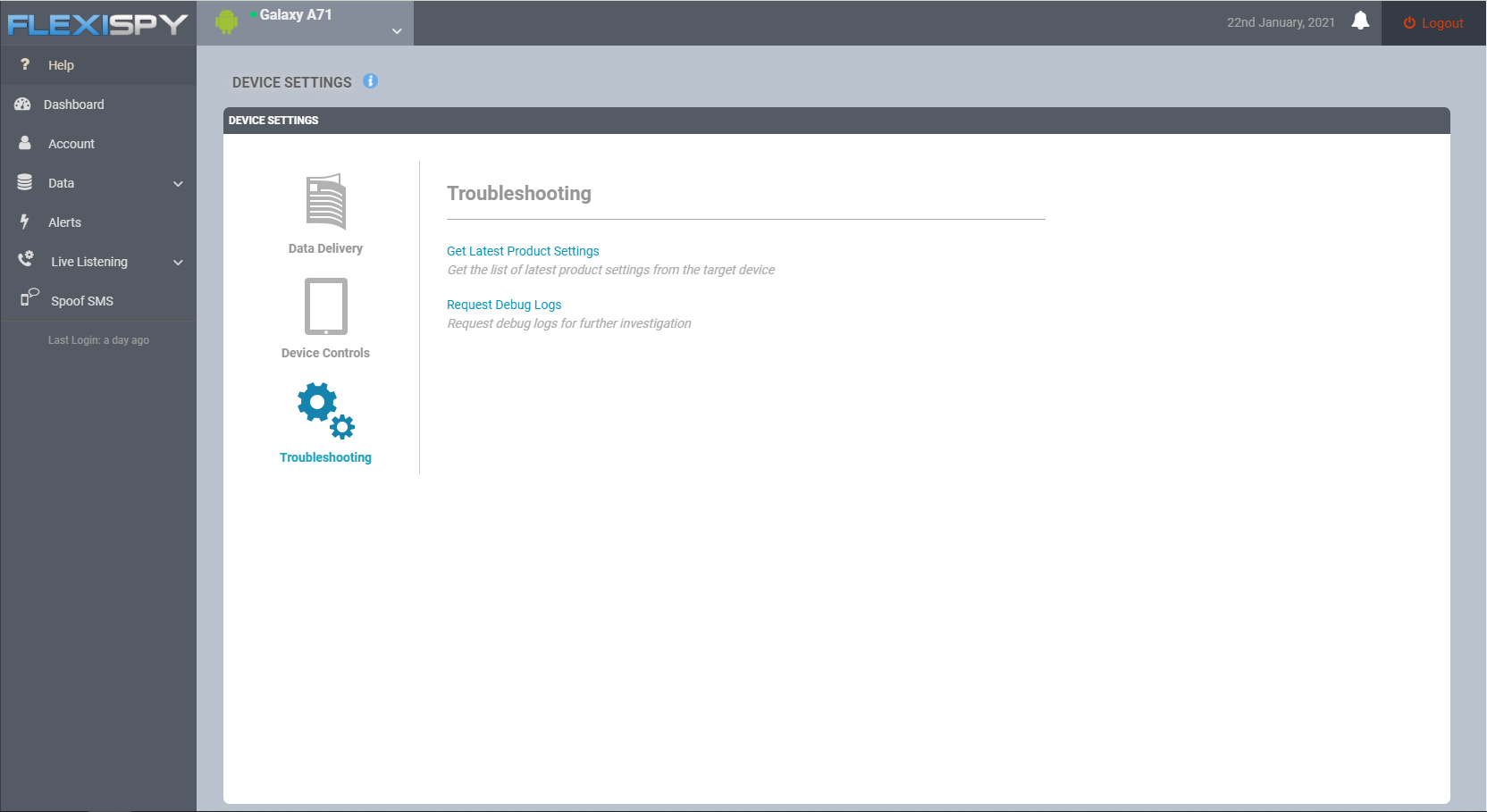Click Get Latest Product Settings link
1487x812 pixels.
coord(523,251)
